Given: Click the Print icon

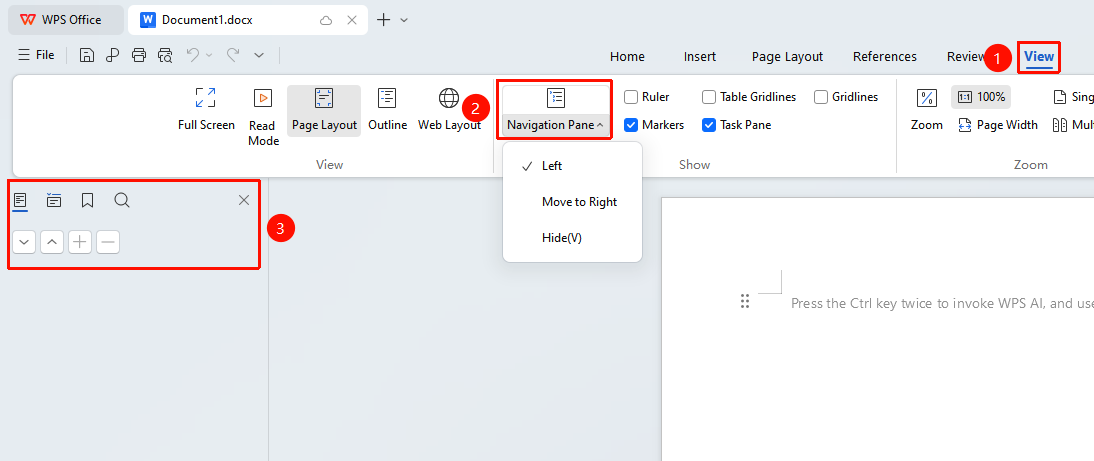Looking at the screenshot, I should [x=139, y=55].
